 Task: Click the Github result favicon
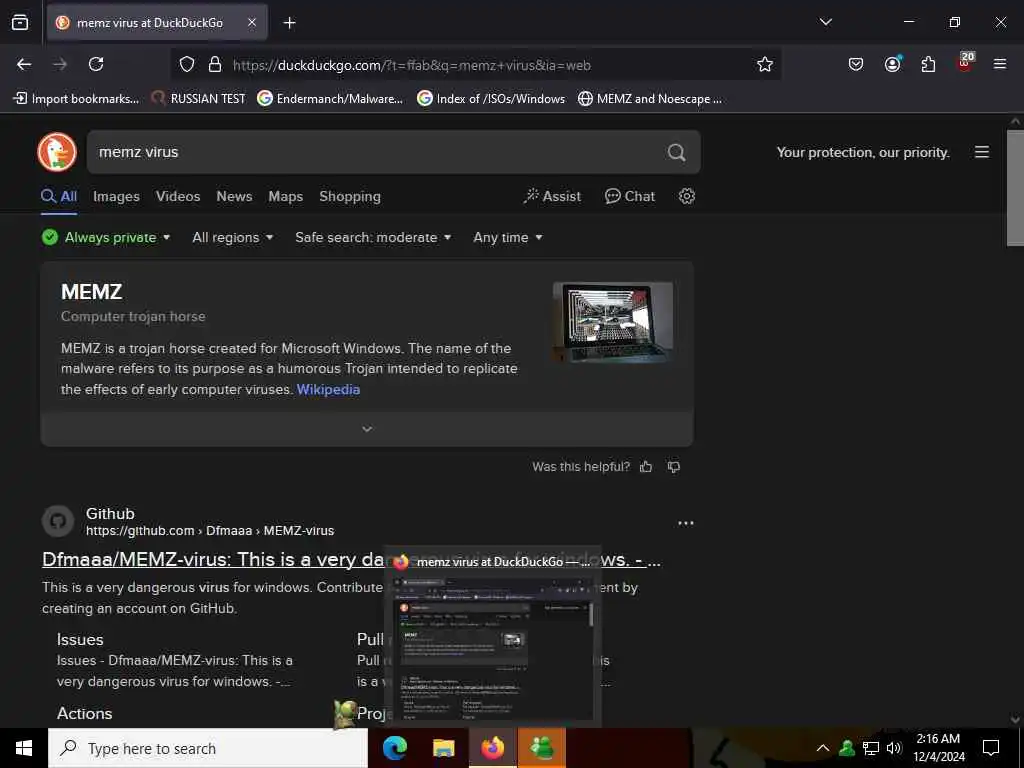58,522
